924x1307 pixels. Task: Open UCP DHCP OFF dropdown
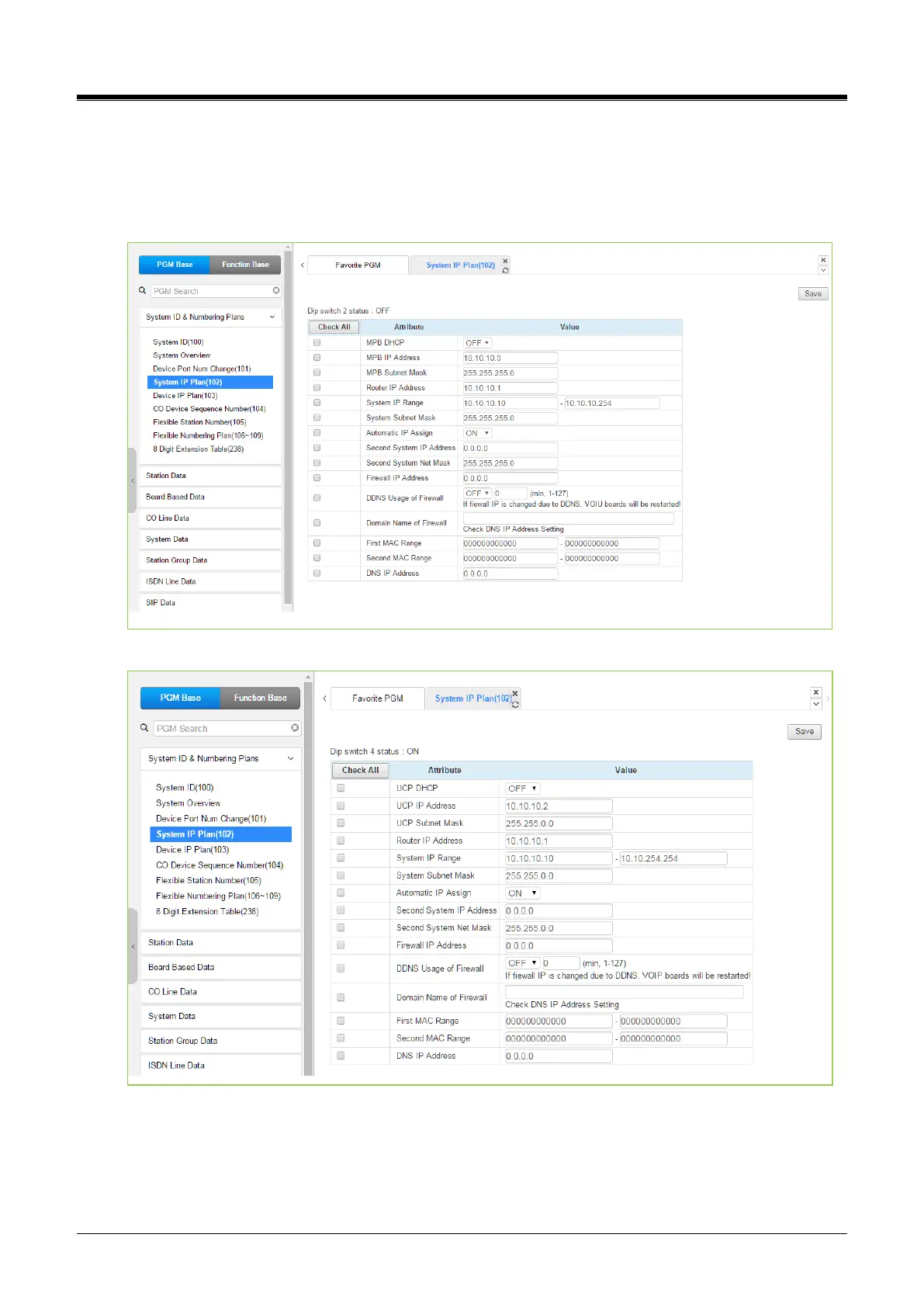(522, 788)
